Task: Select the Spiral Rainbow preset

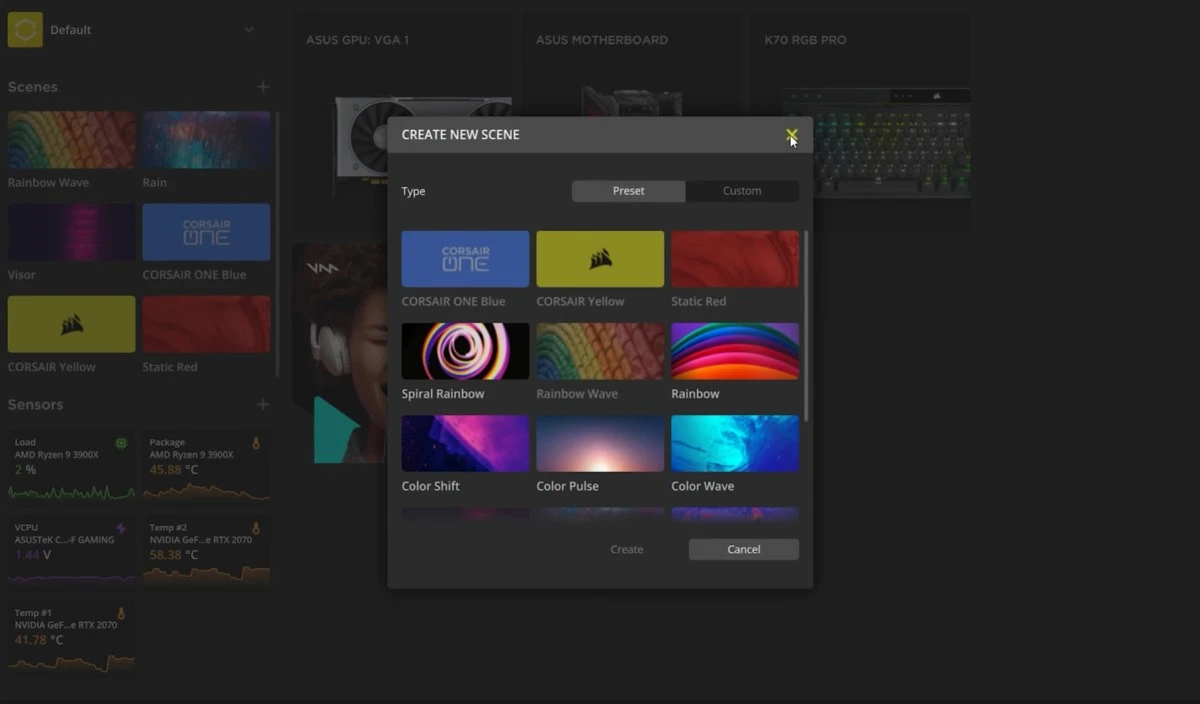Action: coord(465,351)
